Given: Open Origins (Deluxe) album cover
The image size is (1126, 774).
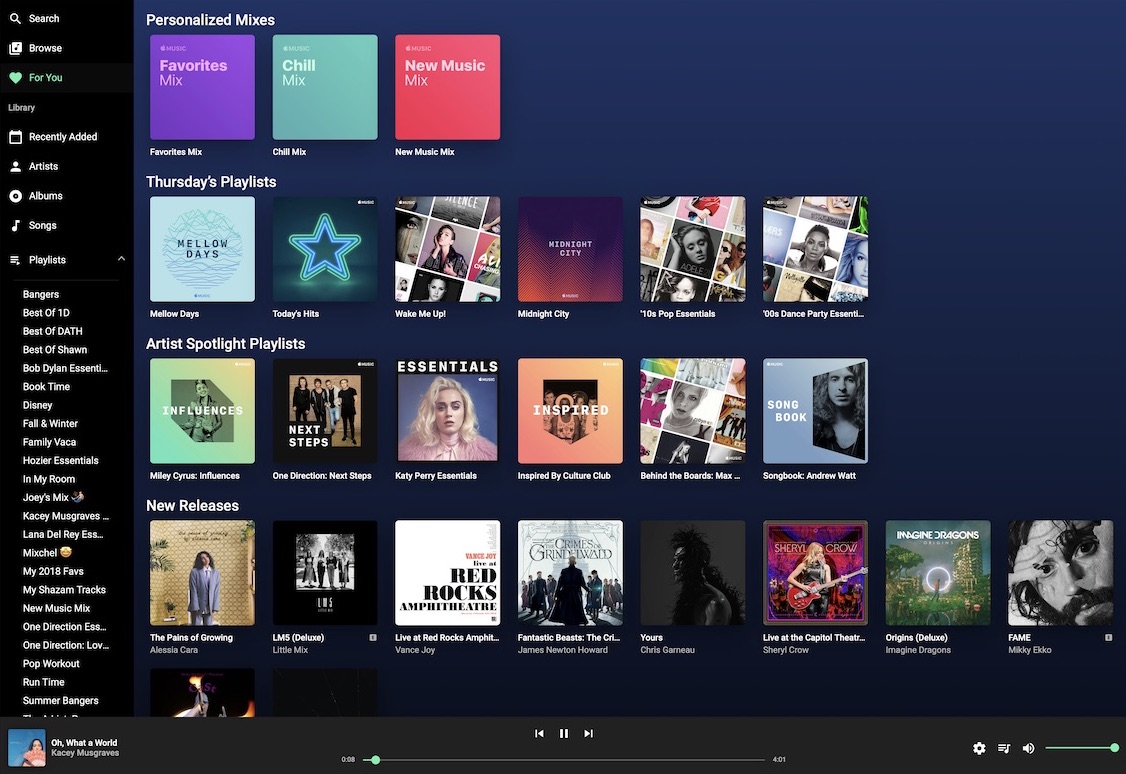Looking at the screenshot, I should click(x=938, y=573).
